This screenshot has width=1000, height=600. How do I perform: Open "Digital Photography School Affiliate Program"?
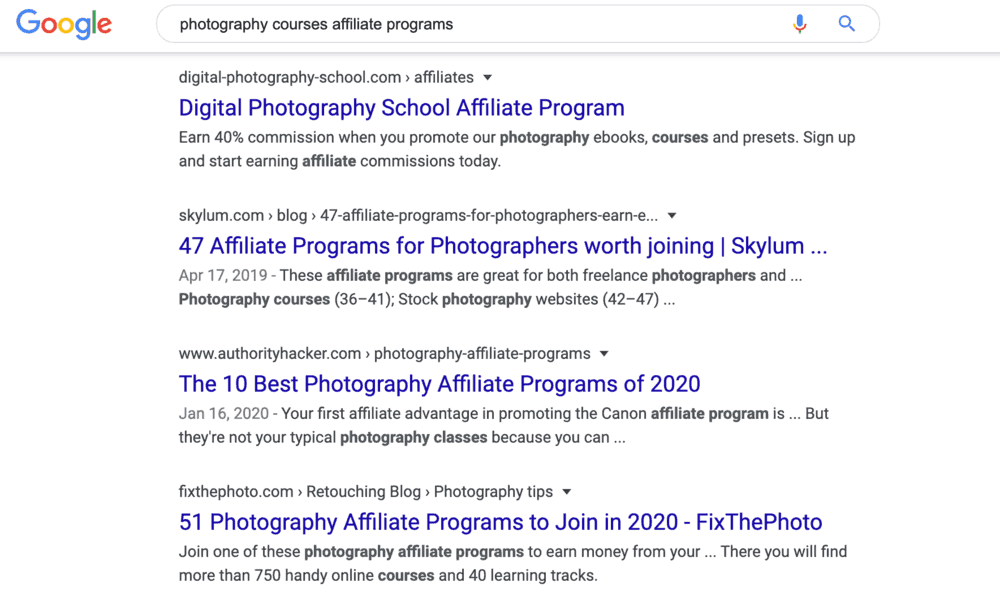(400, 107)
